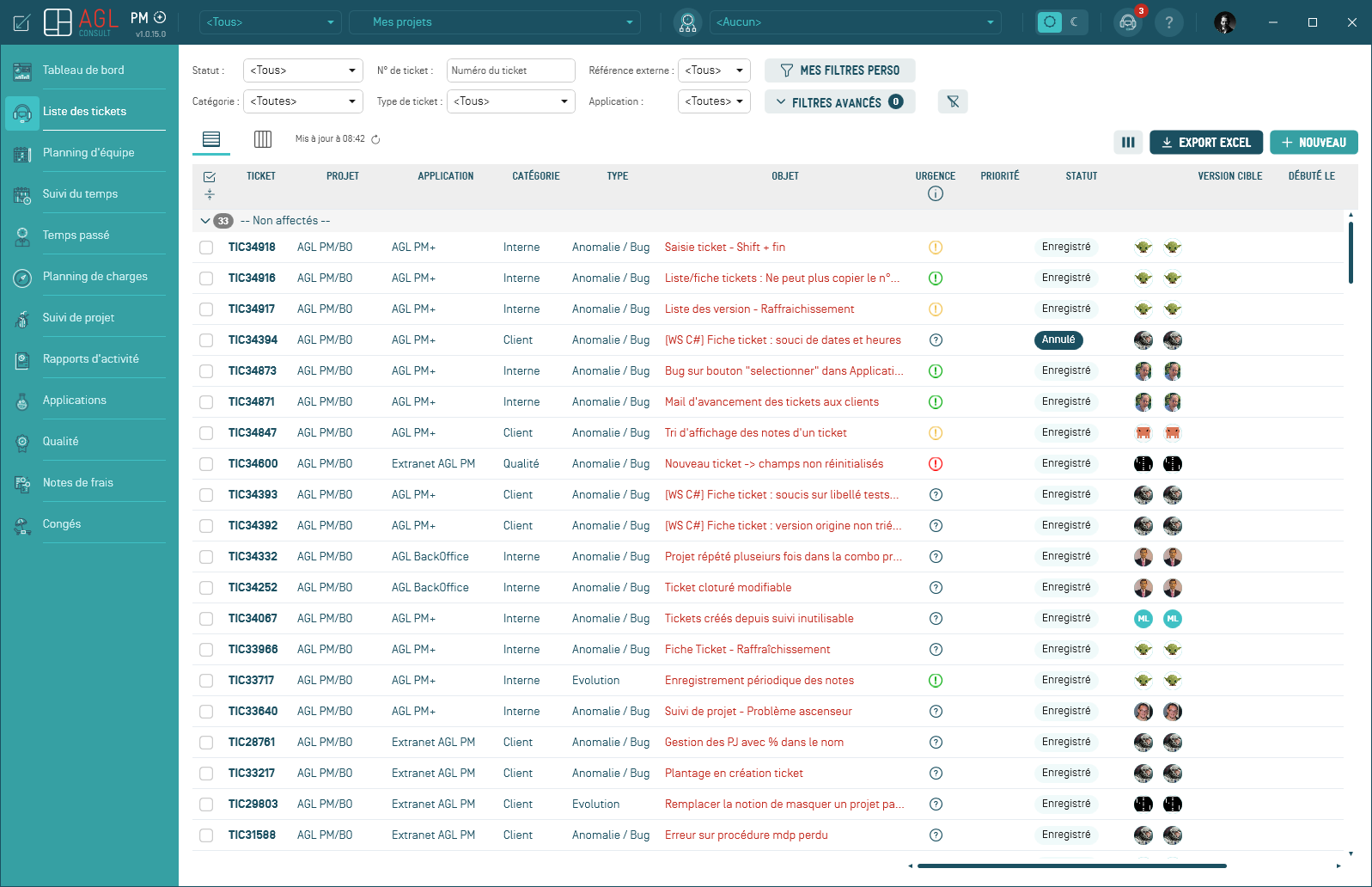The width and height of the screenshot is (1372, 887).
Task: Clear filters with the crossed funnel icon
Action: click(953, 101)
